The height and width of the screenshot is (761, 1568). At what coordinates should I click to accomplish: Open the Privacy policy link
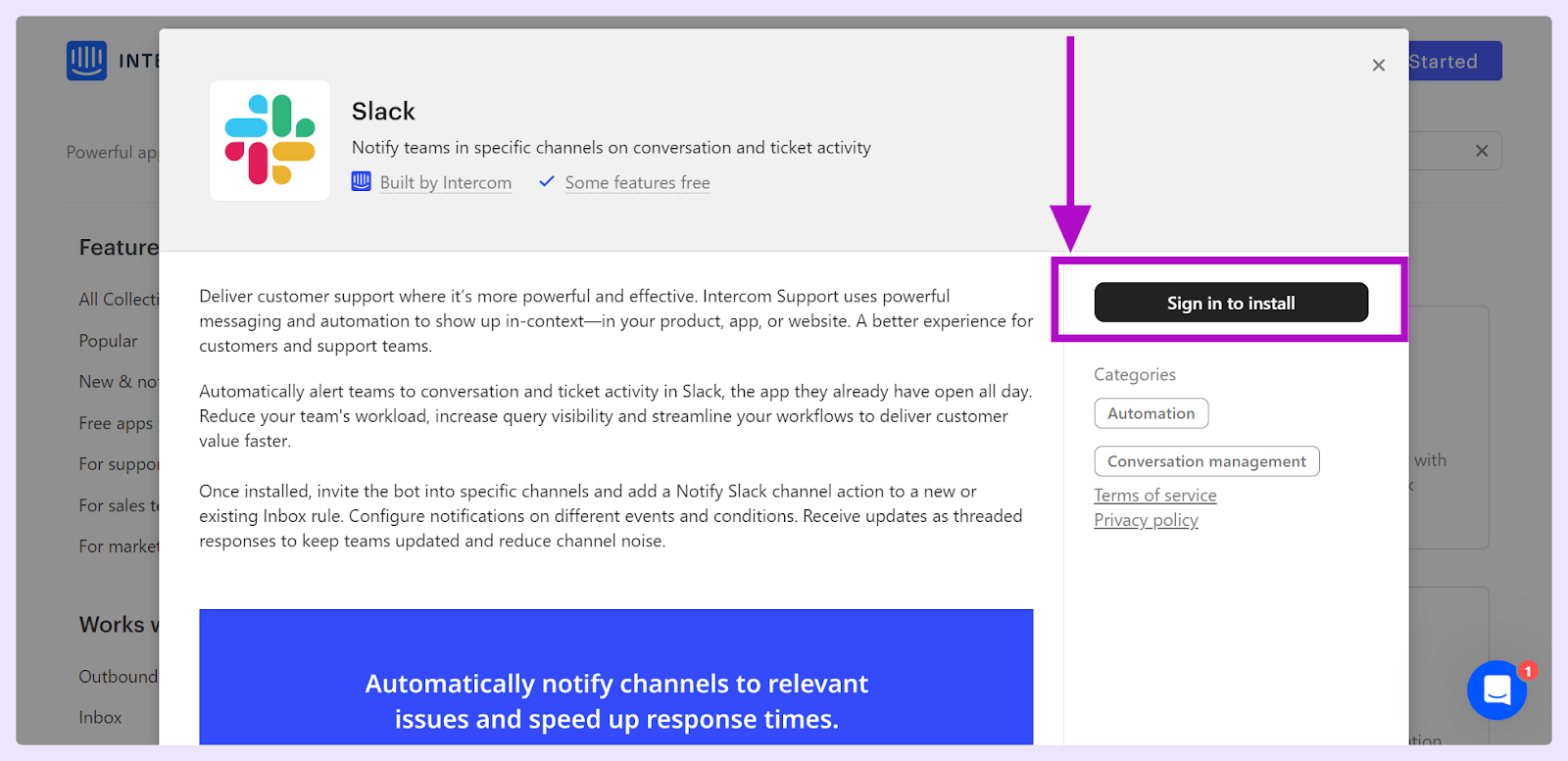pyautogui.click(x=1146, y=520)
